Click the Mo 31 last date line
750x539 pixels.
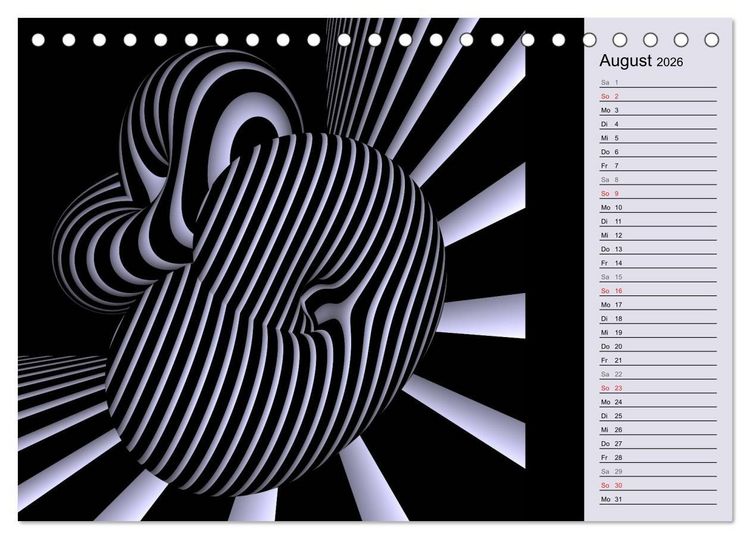click(x=659, y=499)
